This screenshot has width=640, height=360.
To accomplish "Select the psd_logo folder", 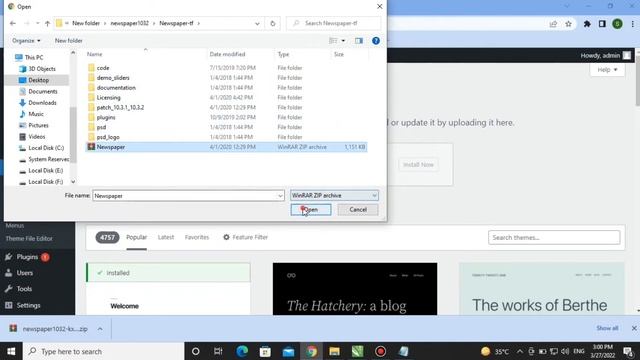I will click(108, 137).
